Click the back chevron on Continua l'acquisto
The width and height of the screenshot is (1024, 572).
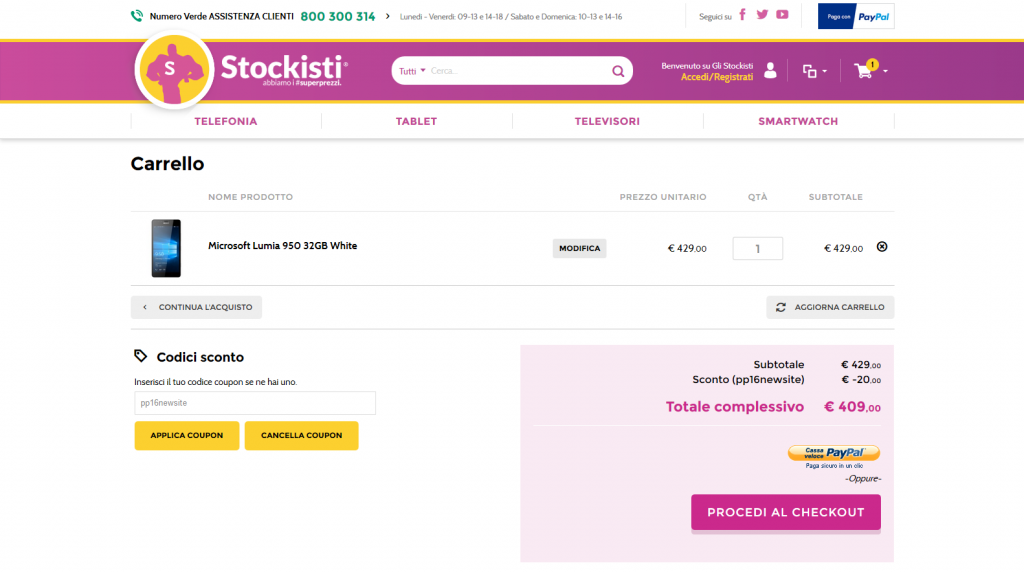click(x=145, y=307)
